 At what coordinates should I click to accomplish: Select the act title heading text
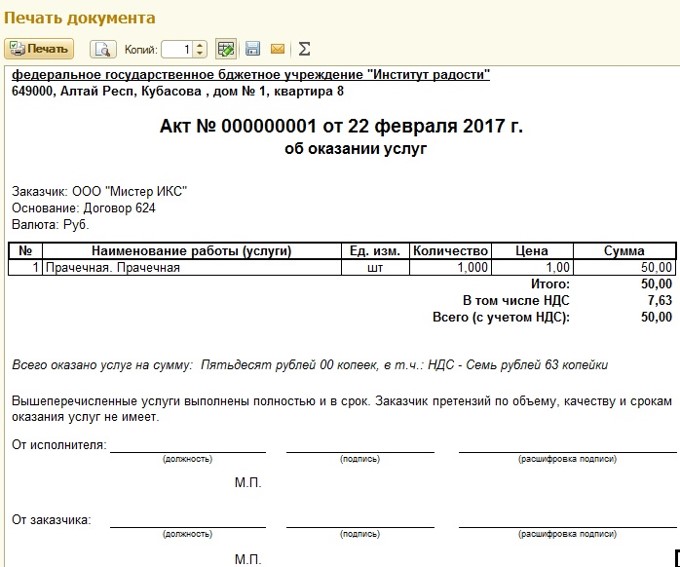(x=341, y=127)
